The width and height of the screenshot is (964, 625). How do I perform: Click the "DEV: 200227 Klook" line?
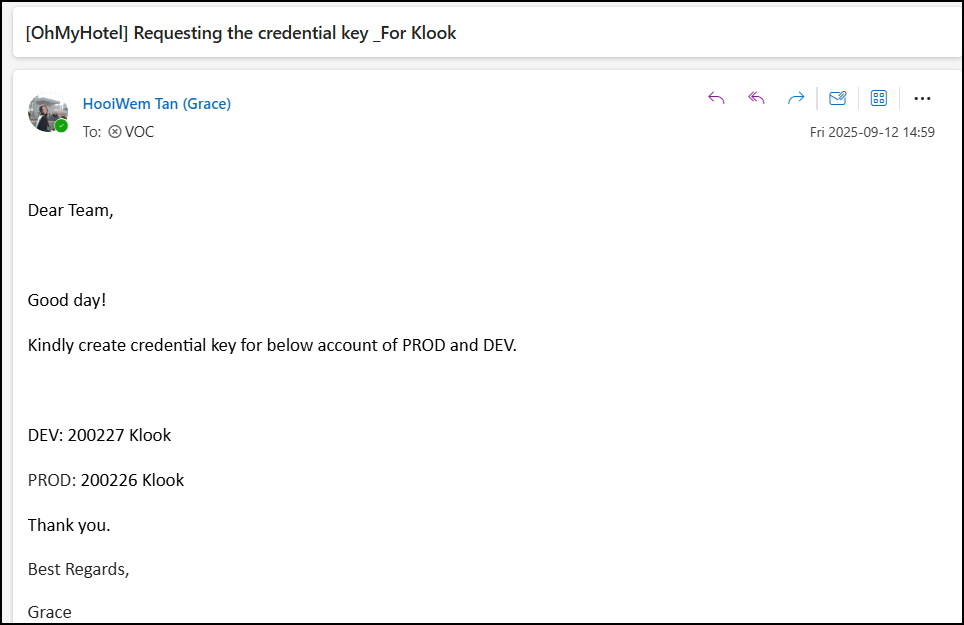tap(99, 435)
